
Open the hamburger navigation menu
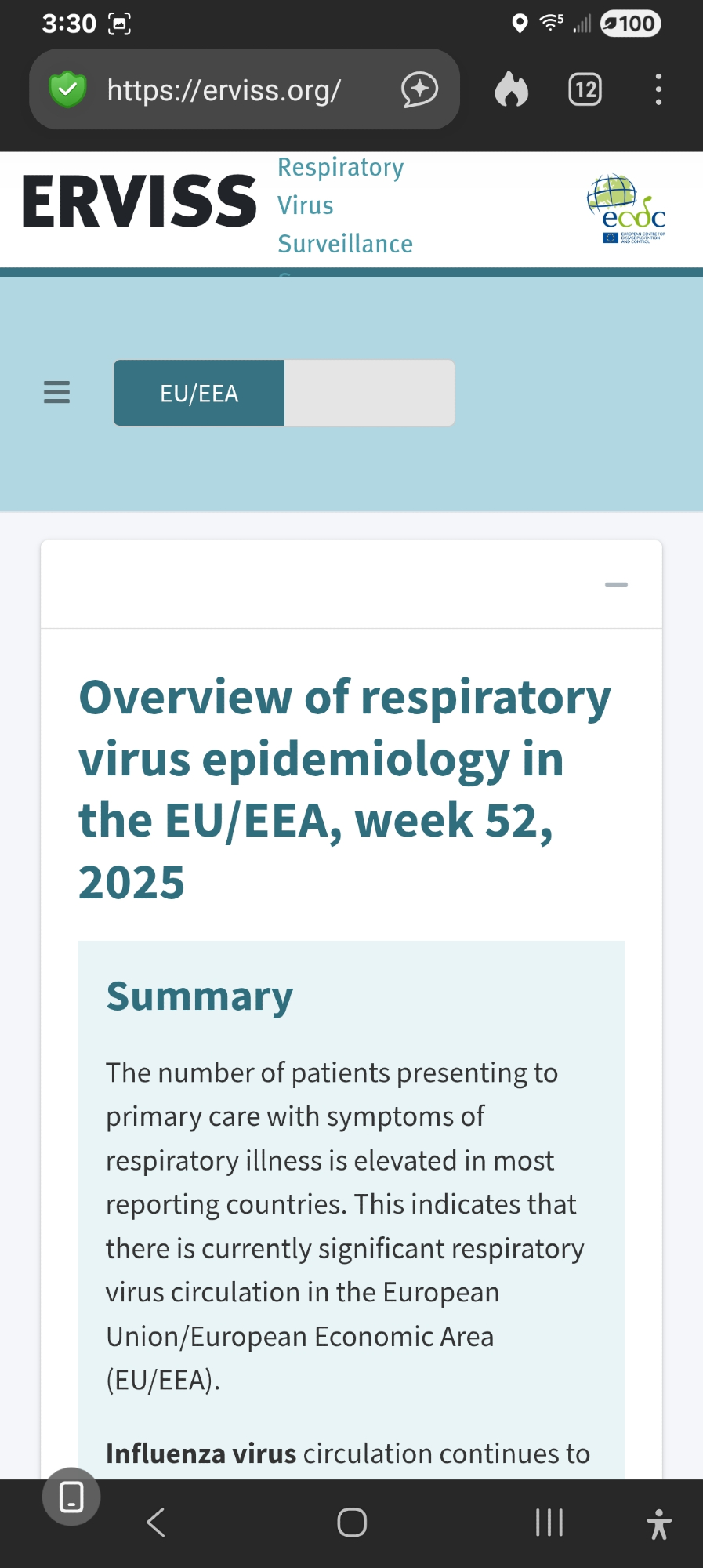tap(56, 392)
